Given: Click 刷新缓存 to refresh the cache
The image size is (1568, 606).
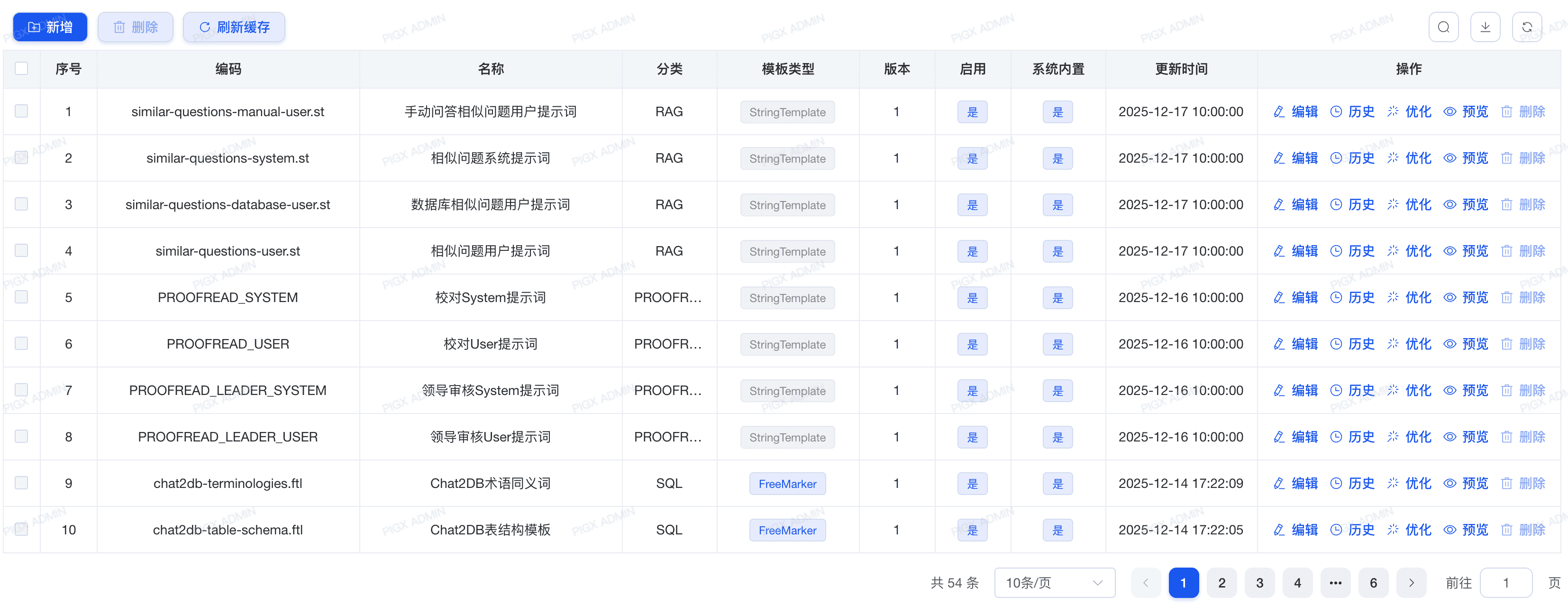Looking at the screenshot, I should click(x=234, y=27).
